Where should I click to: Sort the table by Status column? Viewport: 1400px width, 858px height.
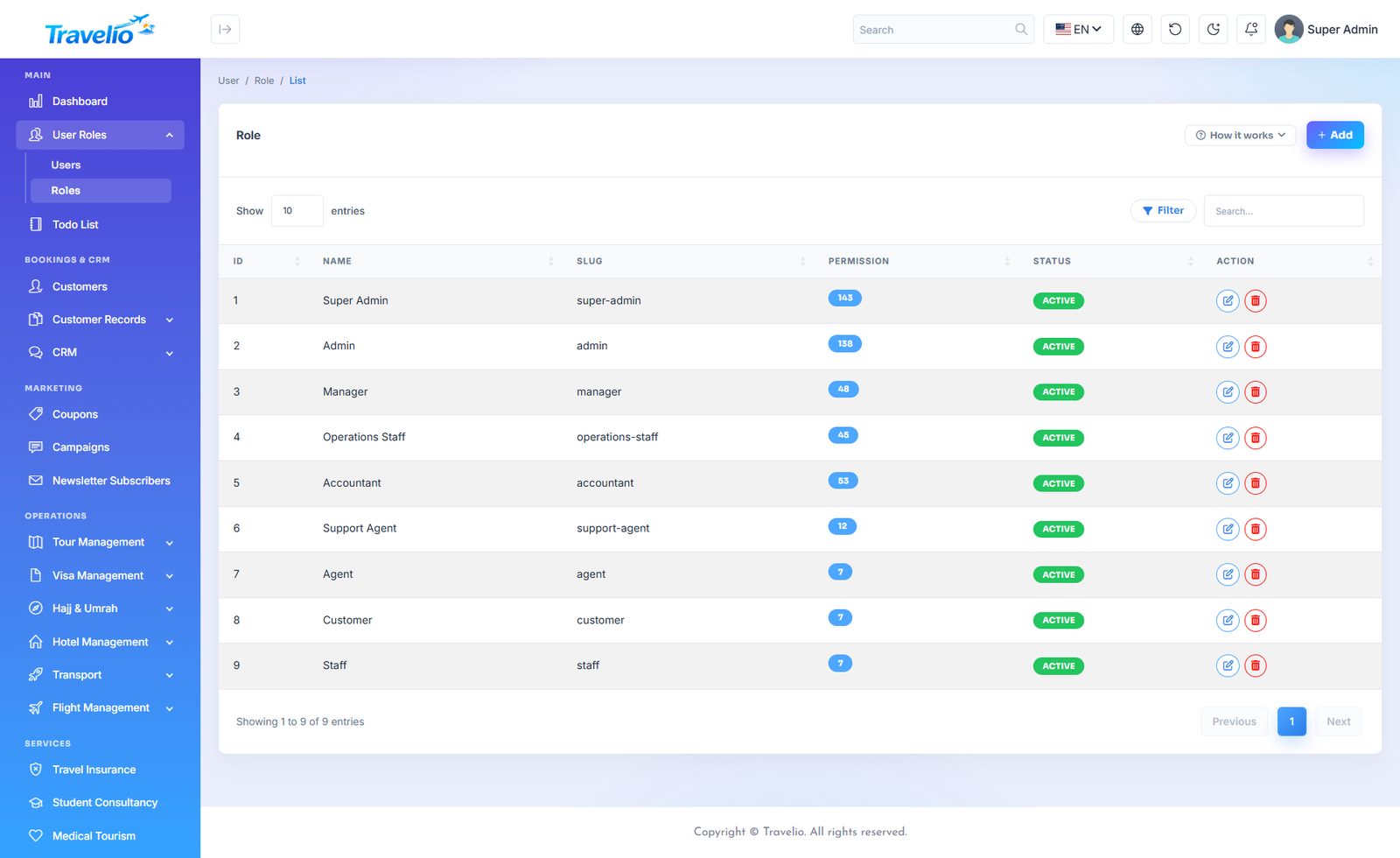tap(1112, 261)
